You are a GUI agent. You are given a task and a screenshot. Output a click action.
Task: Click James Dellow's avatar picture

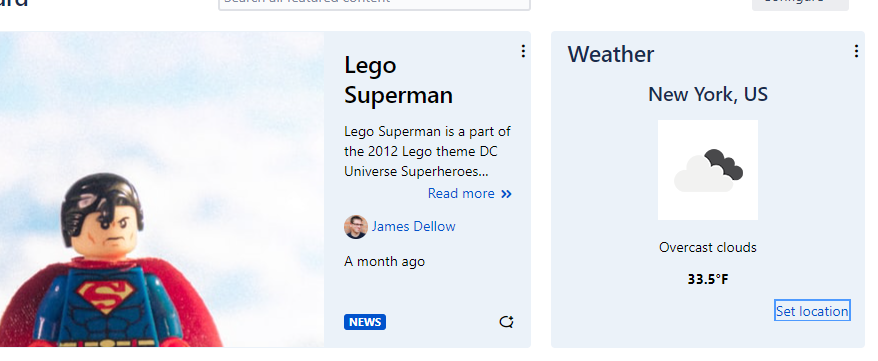(x=356, y=227)
